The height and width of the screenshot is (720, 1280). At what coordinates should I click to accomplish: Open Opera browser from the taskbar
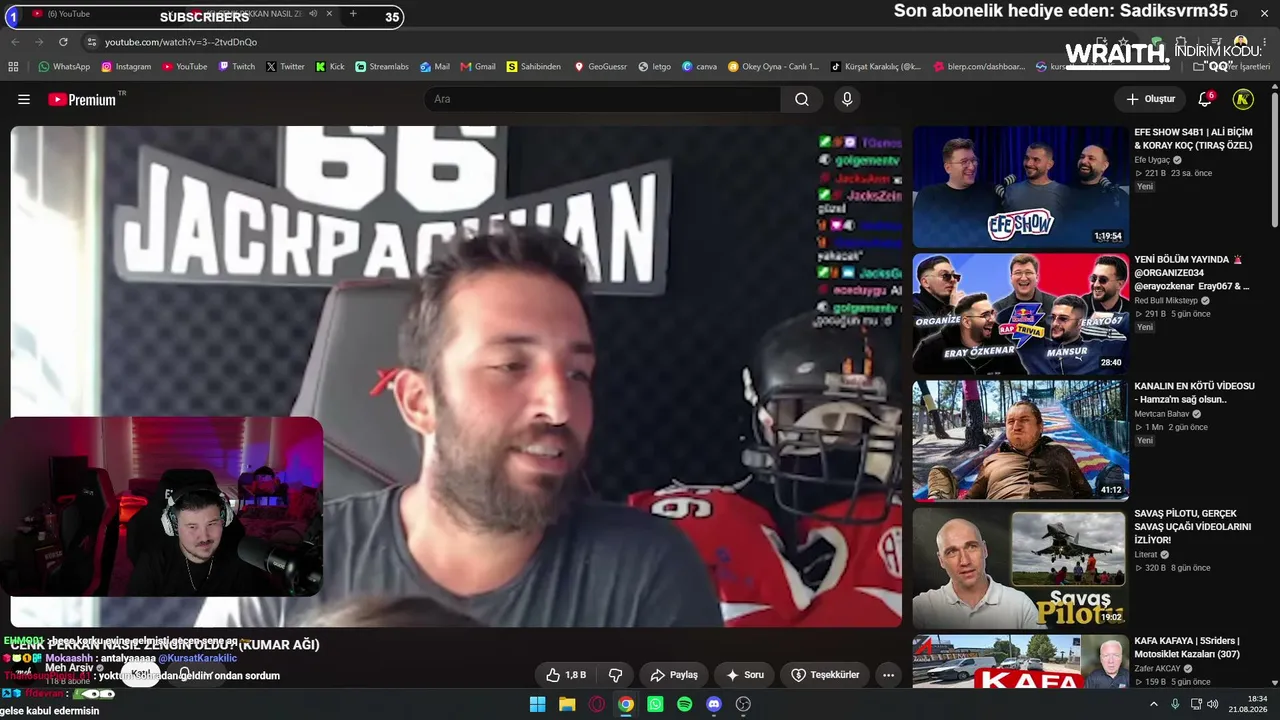597,704
